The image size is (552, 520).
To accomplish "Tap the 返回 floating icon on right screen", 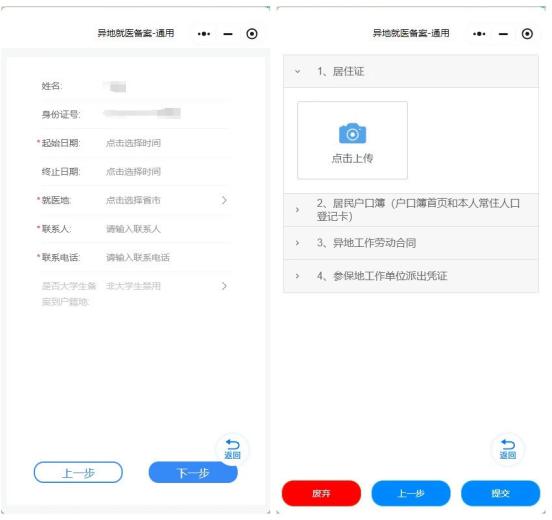I will [x=508, y=449].
